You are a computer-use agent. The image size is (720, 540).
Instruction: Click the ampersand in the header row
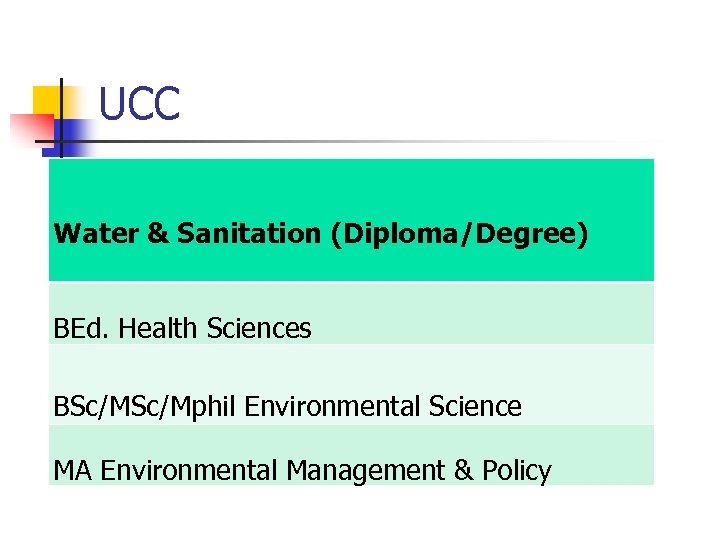point(158,234)
